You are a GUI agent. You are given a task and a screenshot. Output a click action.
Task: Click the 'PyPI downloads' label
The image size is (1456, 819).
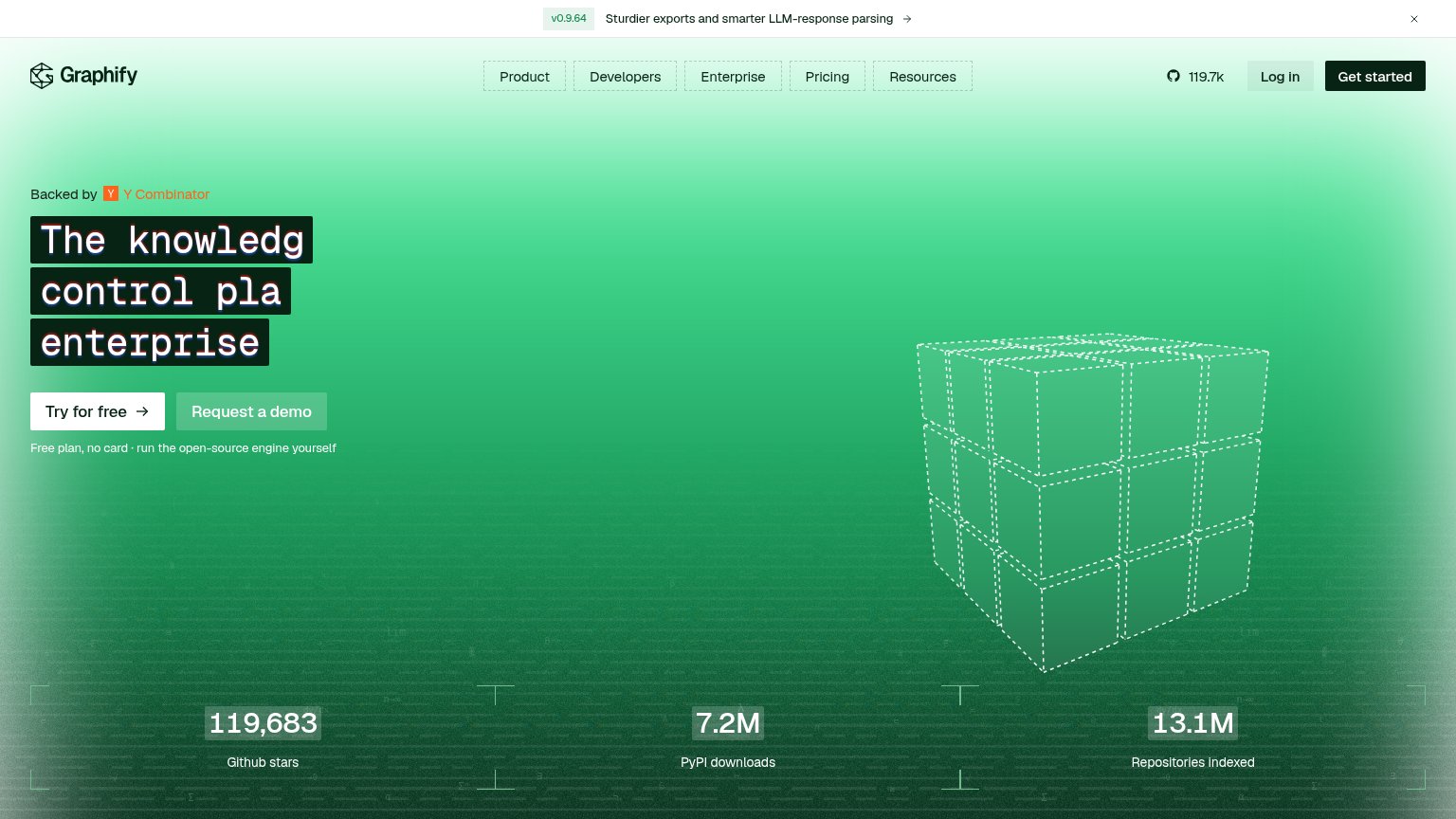coord(728,762)
